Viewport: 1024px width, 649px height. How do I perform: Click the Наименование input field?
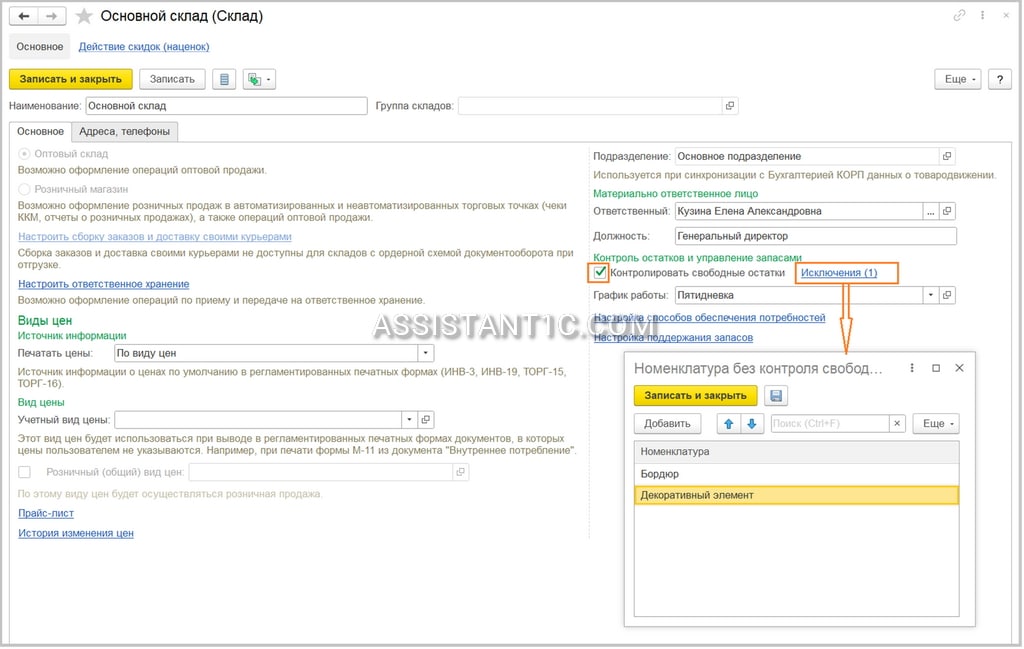click(226, 106)
